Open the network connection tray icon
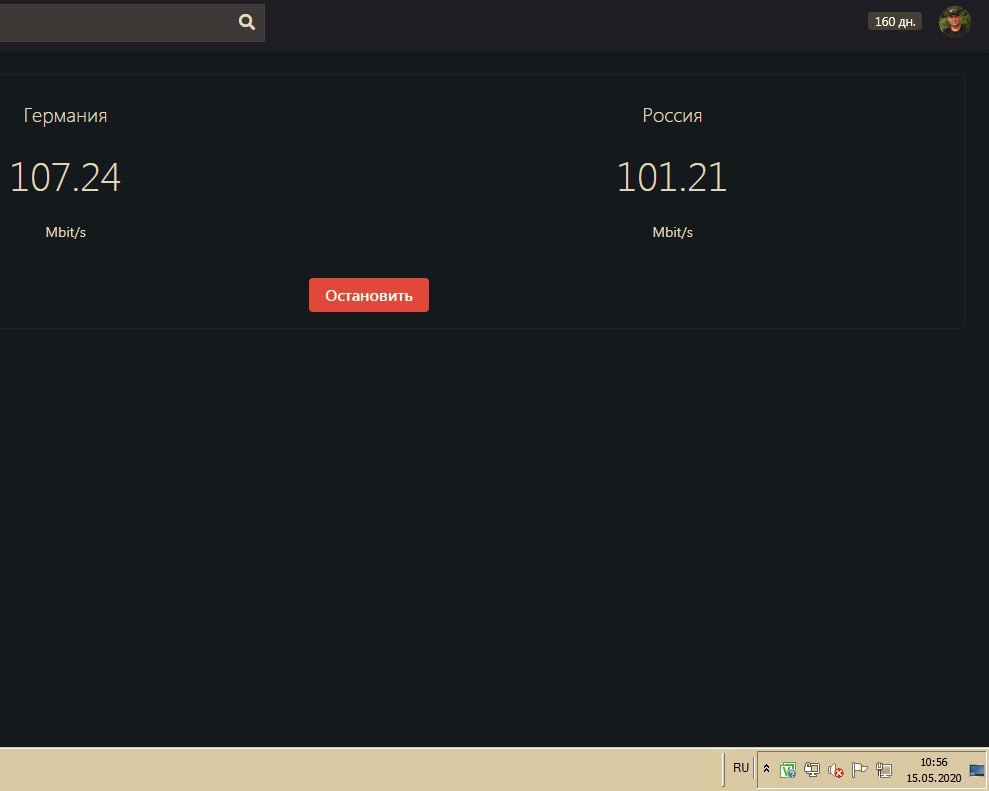 [884, 770]
